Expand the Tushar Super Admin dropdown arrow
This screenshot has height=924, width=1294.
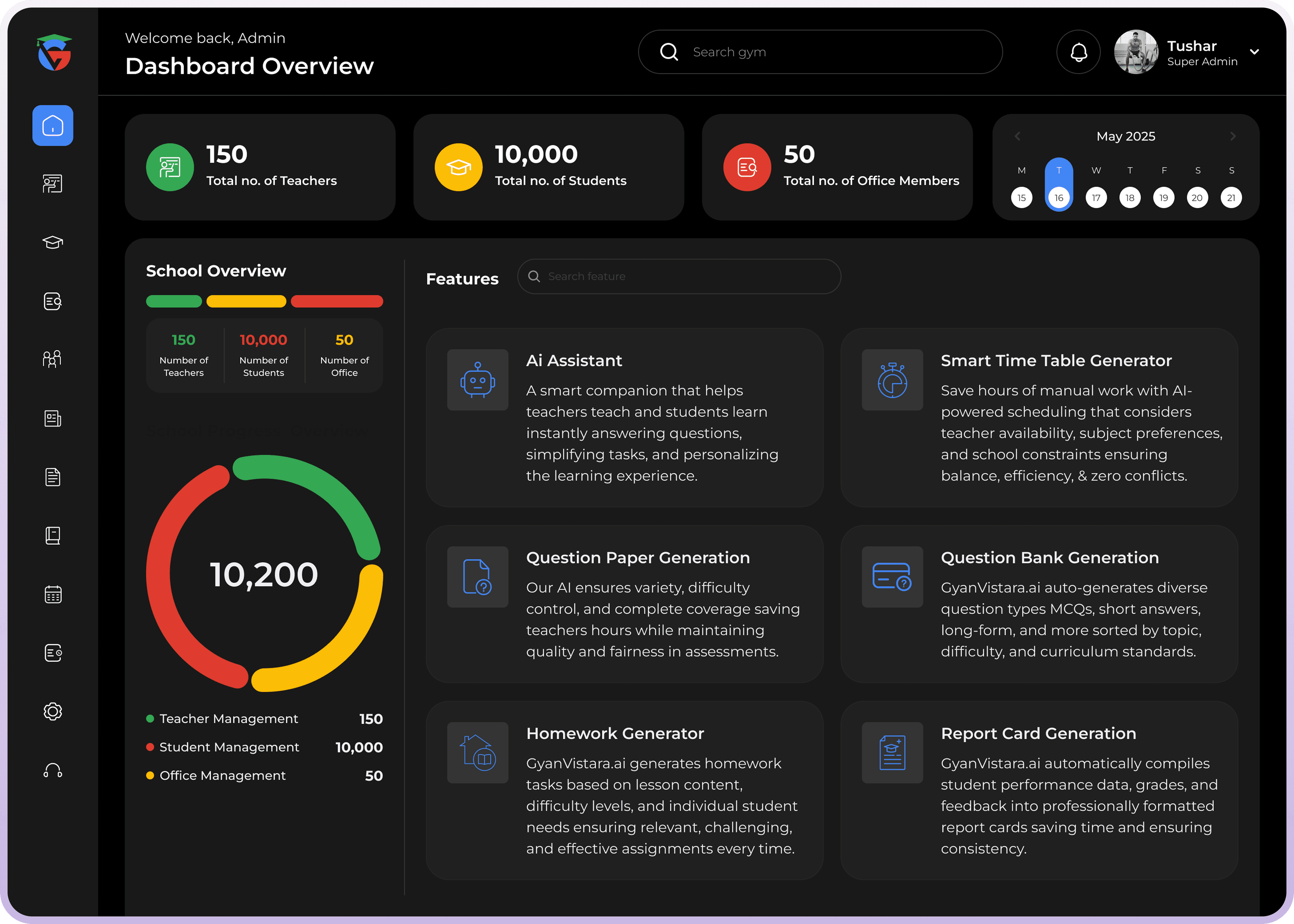(1254, 52)
